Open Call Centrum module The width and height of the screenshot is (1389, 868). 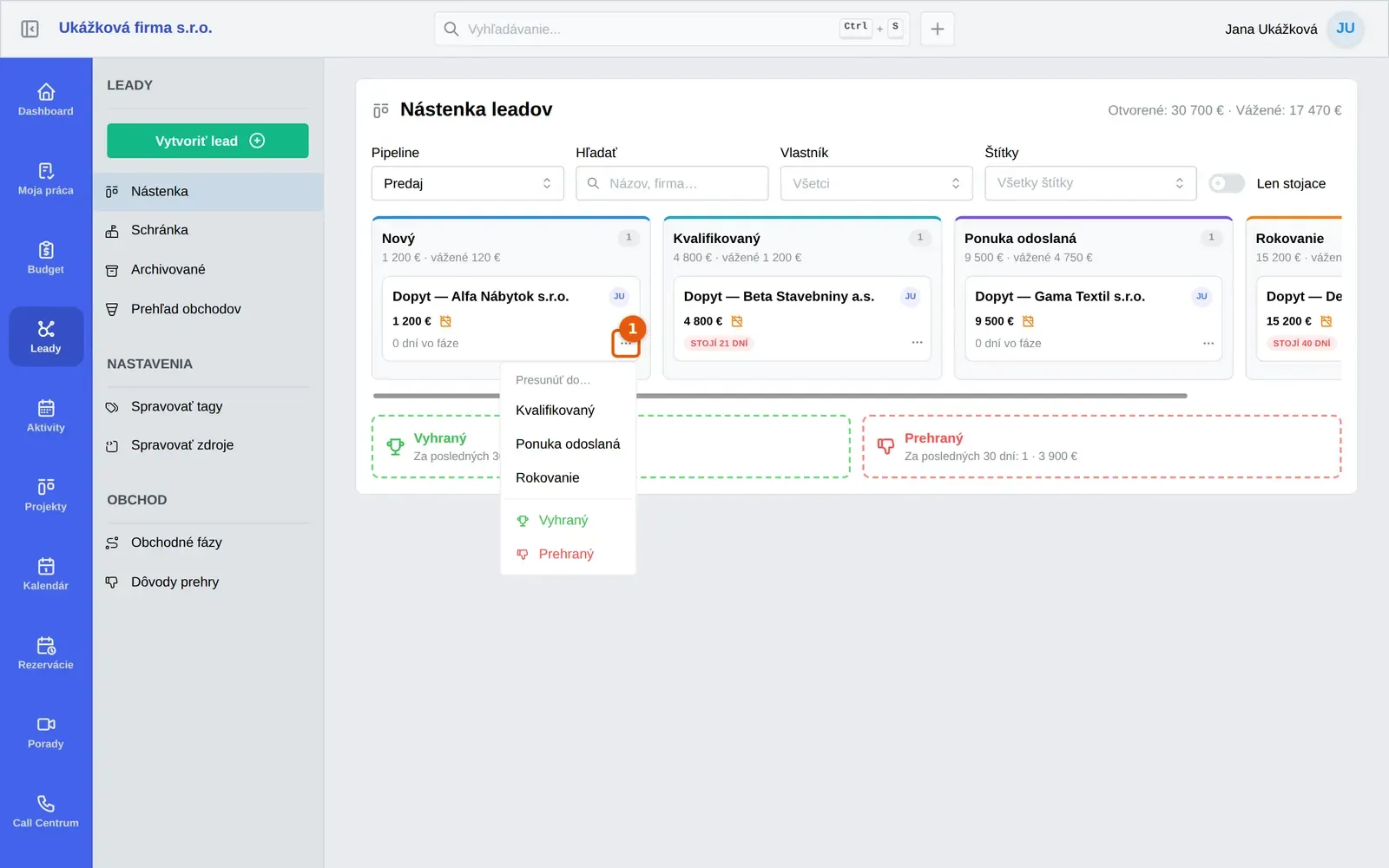tap(46, 811)
